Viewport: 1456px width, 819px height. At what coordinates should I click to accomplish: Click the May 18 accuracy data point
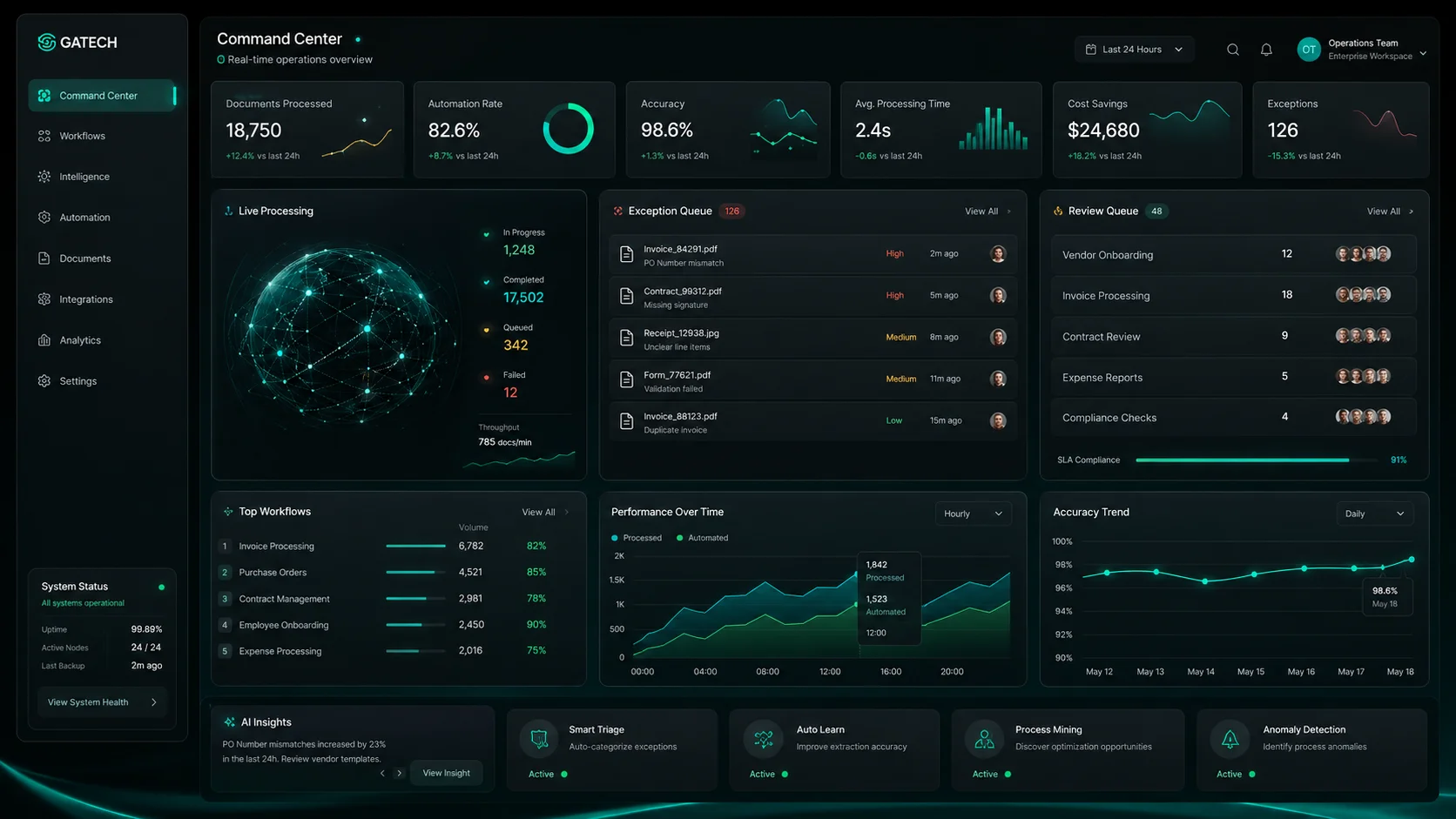[x=1411, y=560]
